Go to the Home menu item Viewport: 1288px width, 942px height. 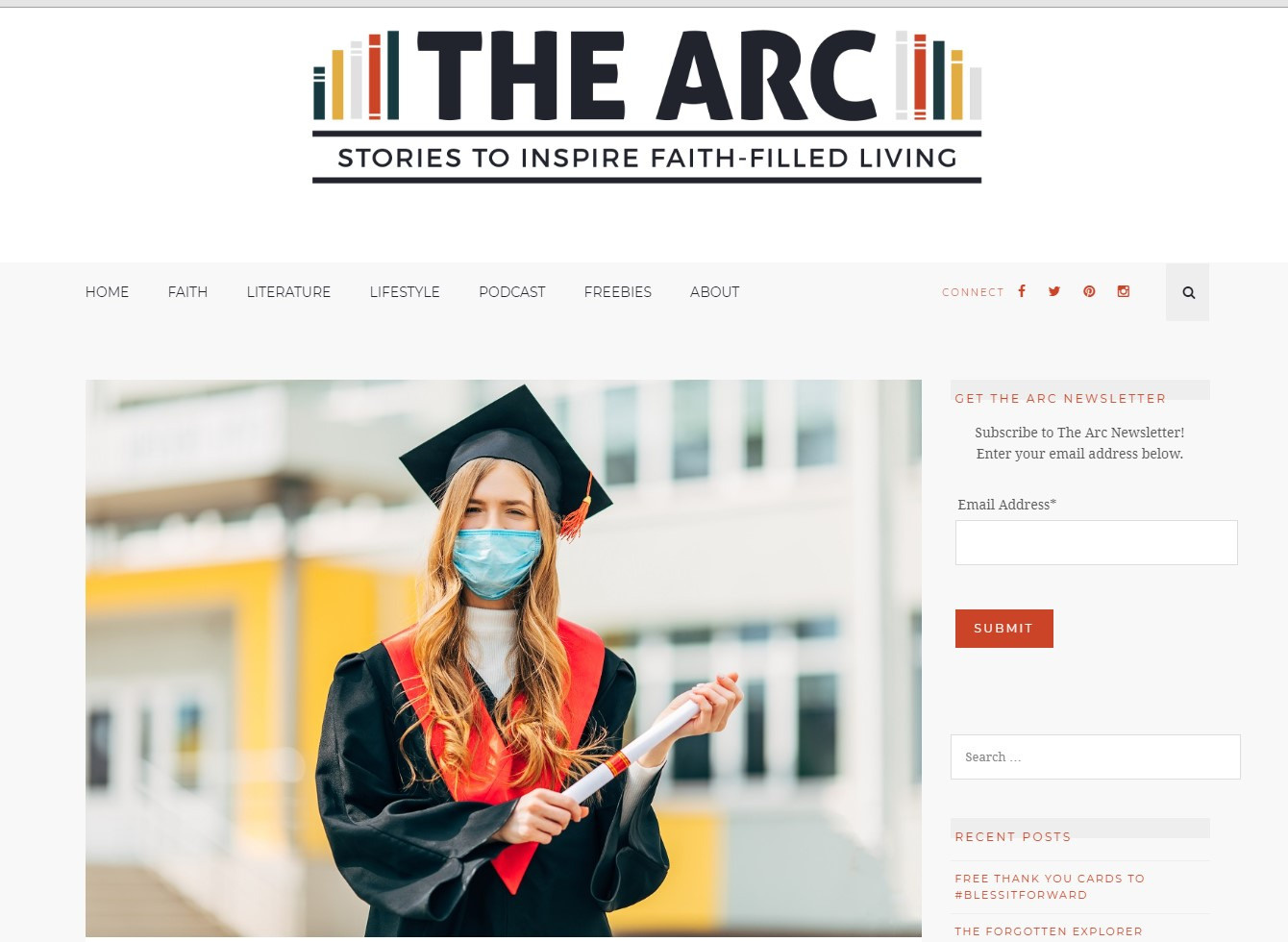click(x=107, y=292)
